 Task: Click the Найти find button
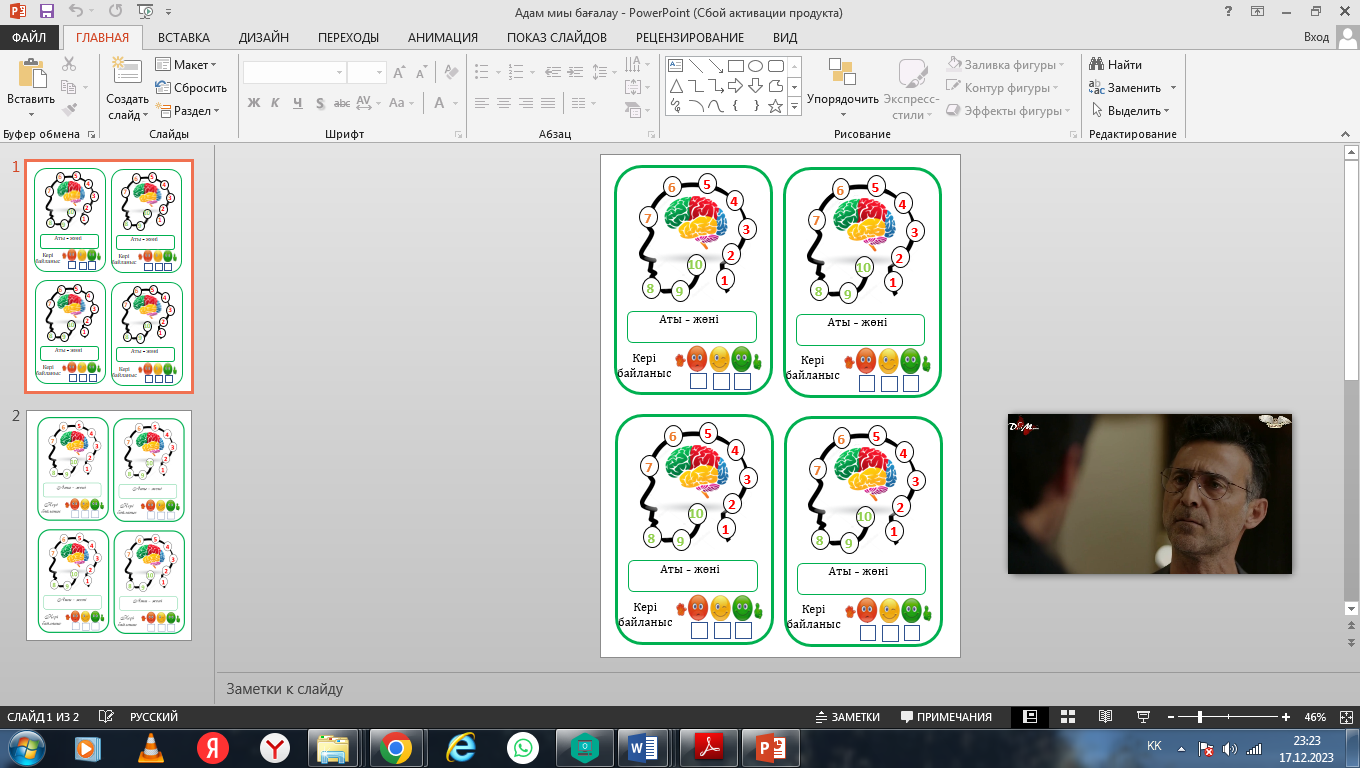[1116, 65]
